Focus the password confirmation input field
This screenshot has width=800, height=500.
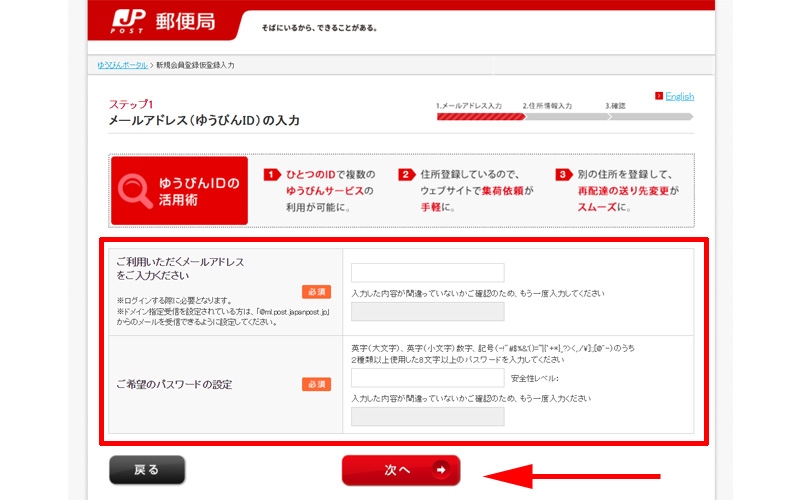pyautogui.click(x=428, y=416)
